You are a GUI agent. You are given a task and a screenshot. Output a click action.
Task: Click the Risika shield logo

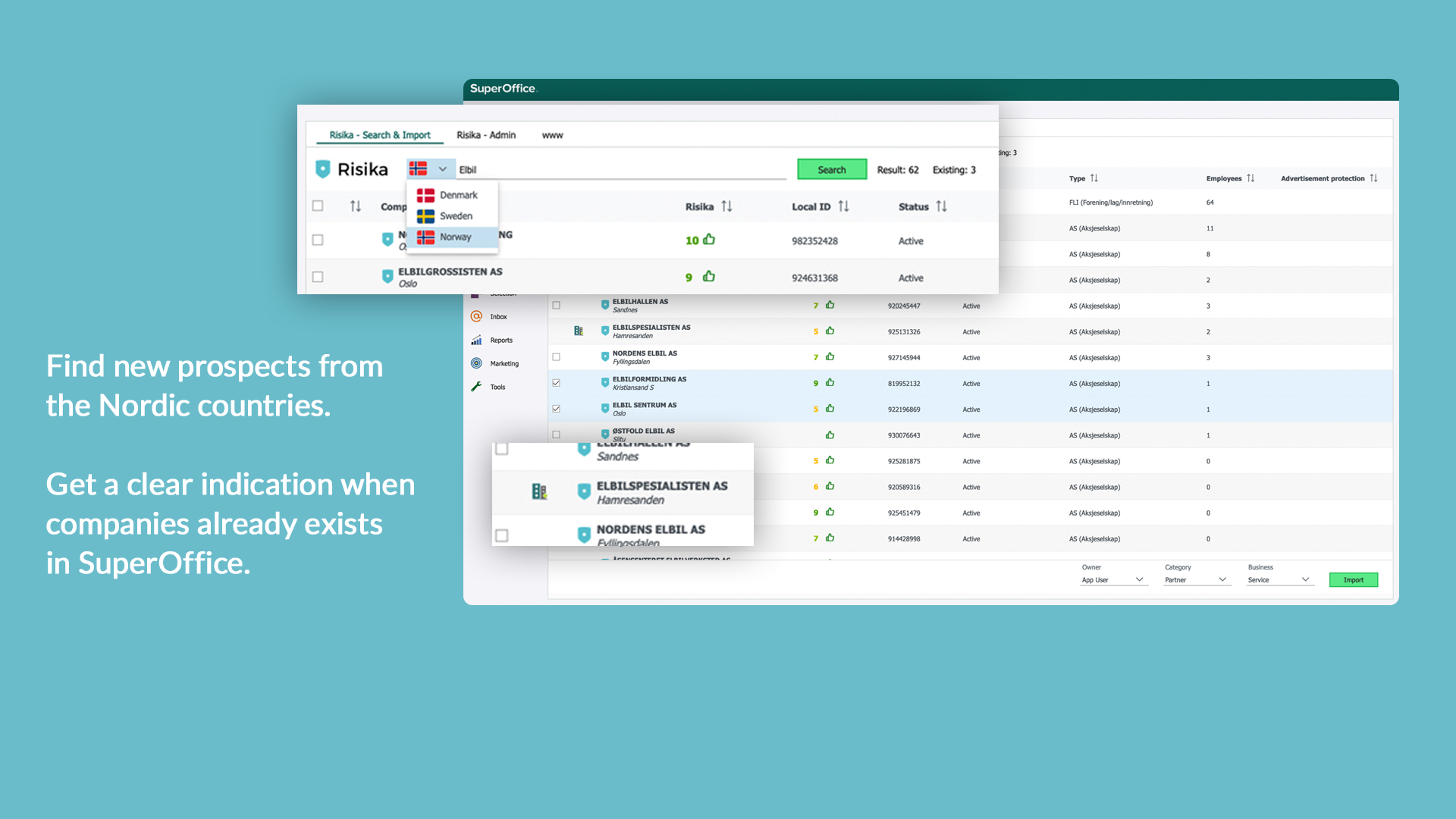click(323, 169)
